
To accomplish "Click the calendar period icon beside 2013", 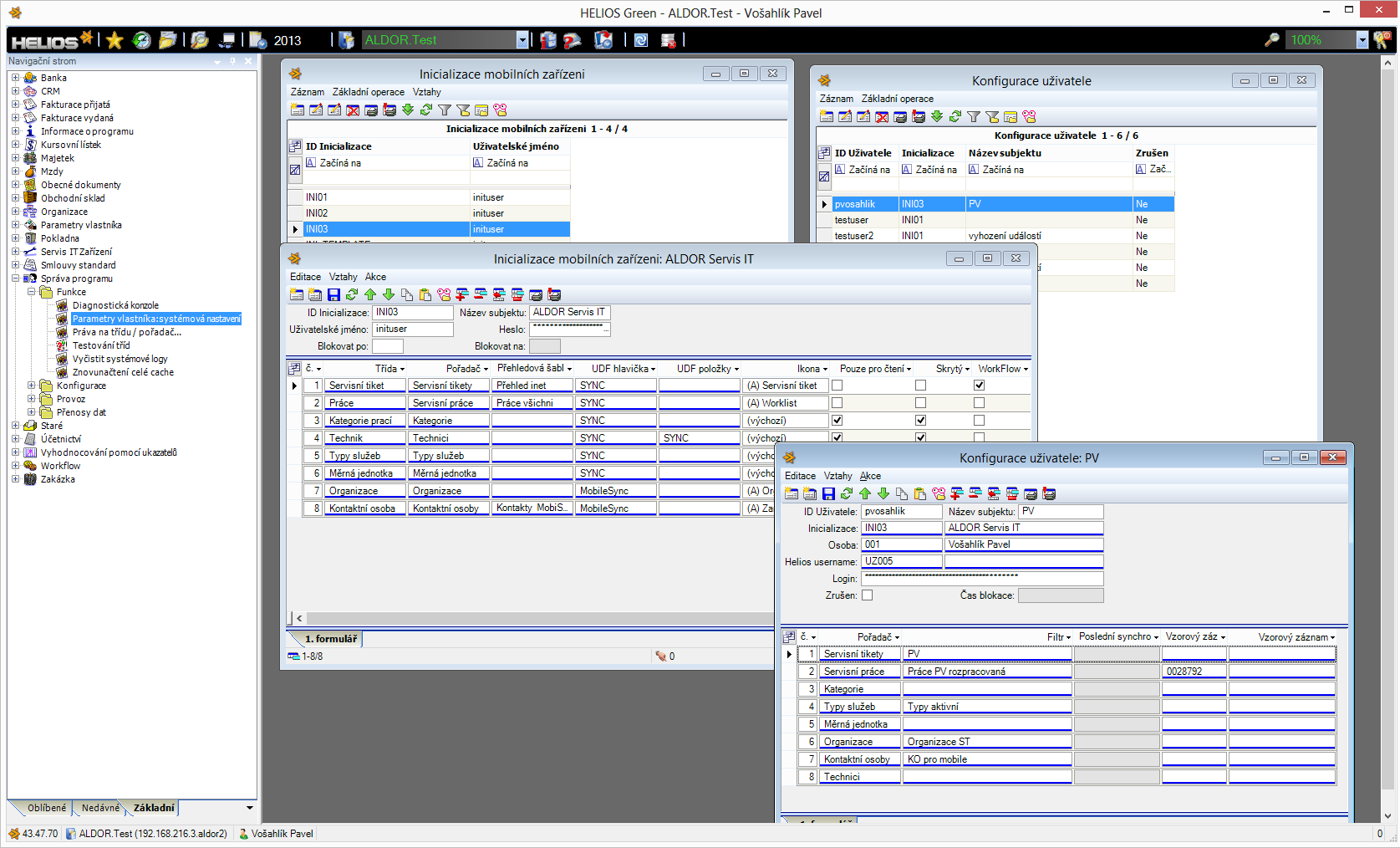I will [258, 39].
